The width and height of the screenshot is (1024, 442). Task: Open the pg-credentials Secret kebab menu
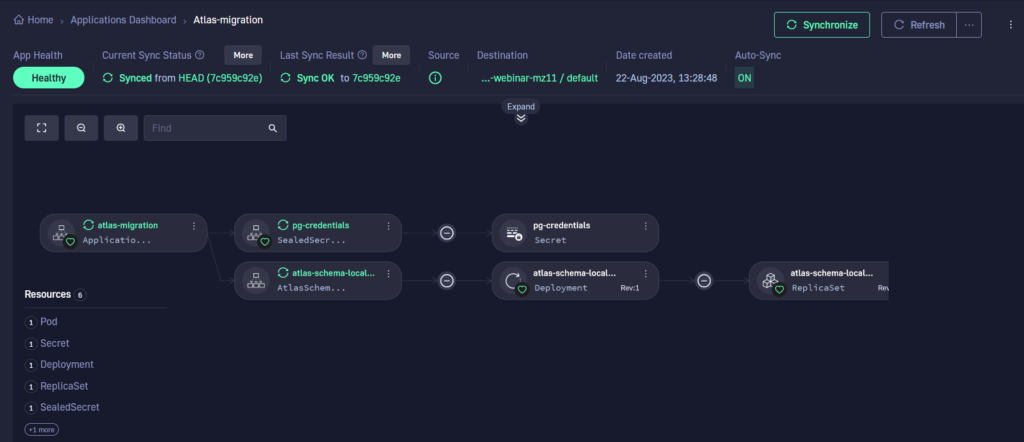(646, 226)
